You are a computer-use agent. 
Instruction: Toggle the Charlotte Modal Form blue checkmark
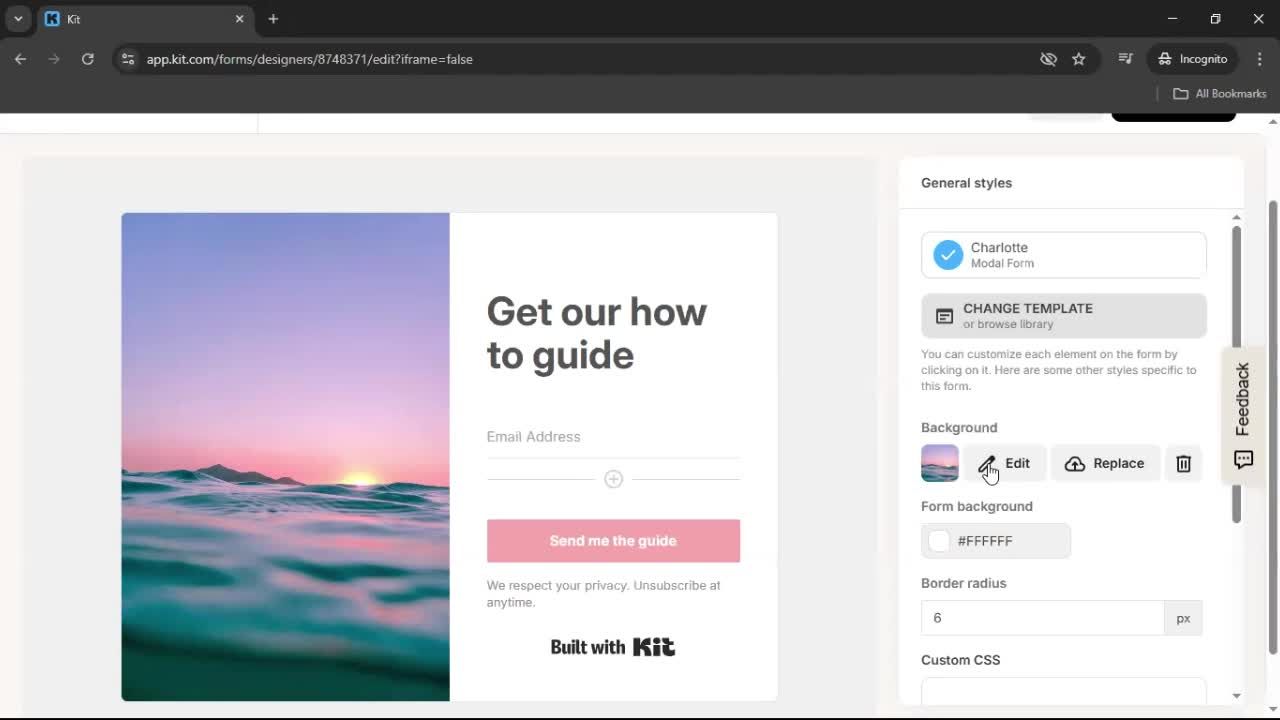(x=947, y=254)
